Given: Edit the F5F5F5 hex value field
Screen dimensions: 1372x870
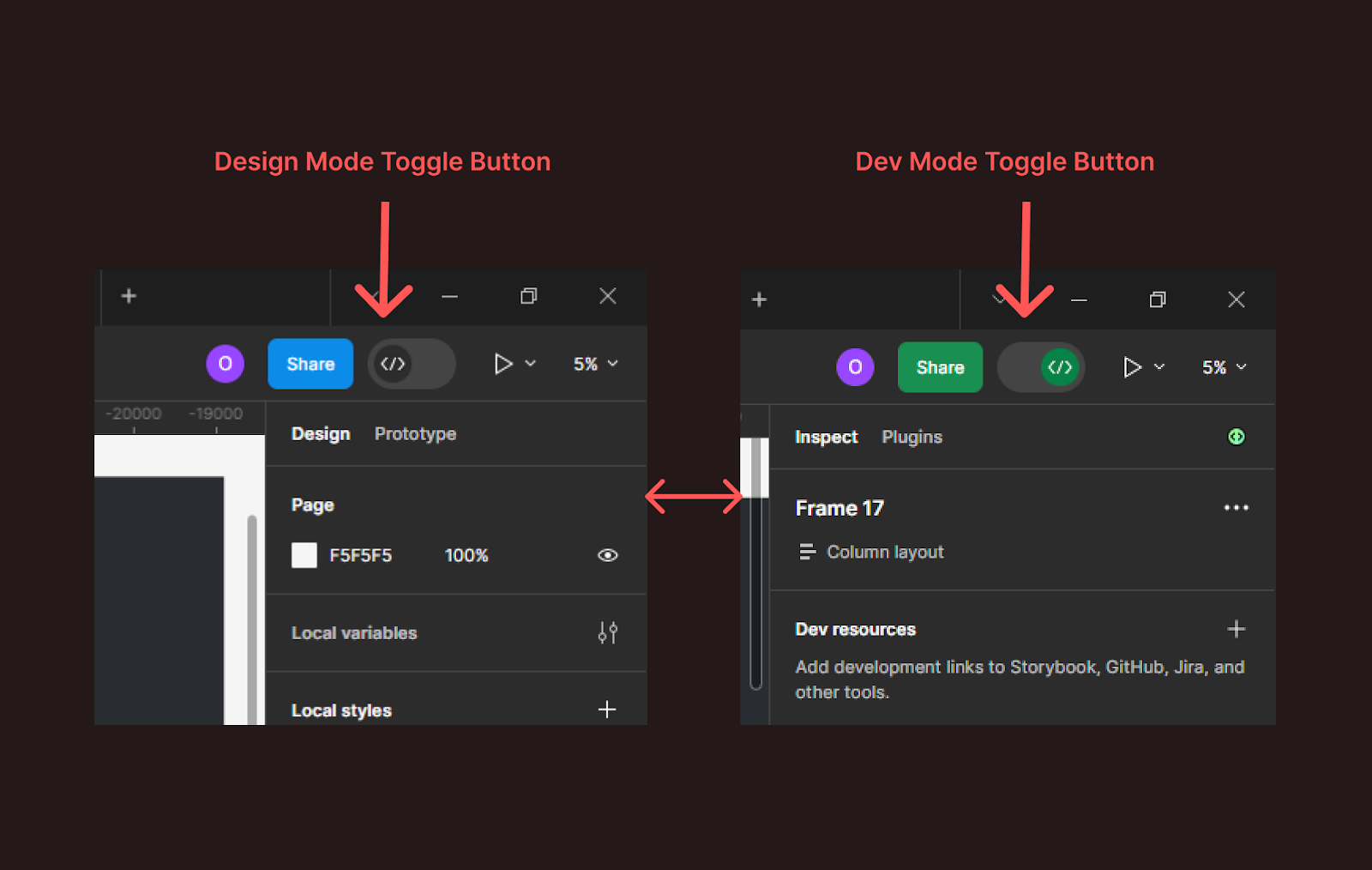Looking at the screenshot, I should (360, 556).
